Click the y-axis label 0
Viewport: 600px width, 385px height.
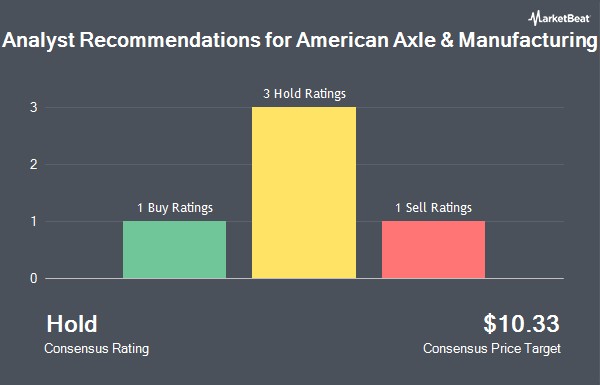pyautogui.click(x=34, y=279)
